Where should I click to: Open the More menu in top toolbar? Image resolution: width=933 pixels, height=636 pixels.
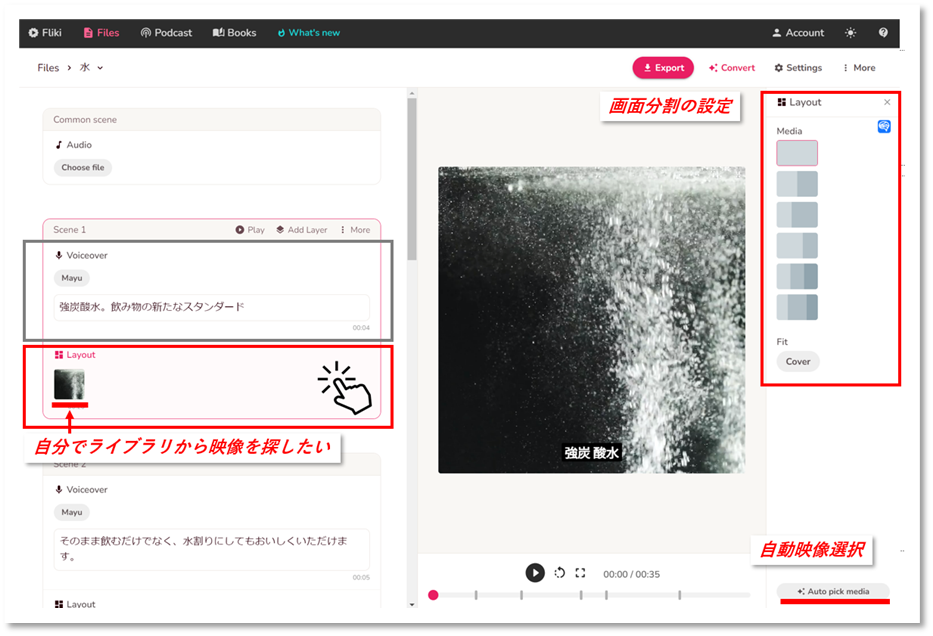[x=858, y=68]
